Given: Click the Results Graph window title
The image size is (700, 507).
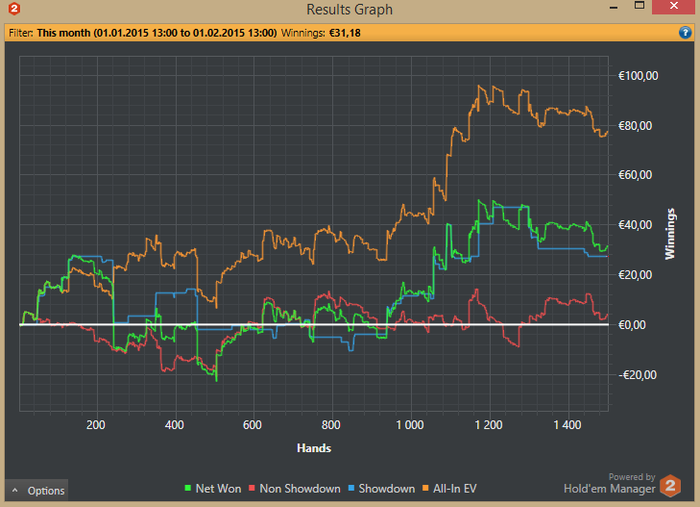Looking at the screenshot, I should tap(350, 9).
